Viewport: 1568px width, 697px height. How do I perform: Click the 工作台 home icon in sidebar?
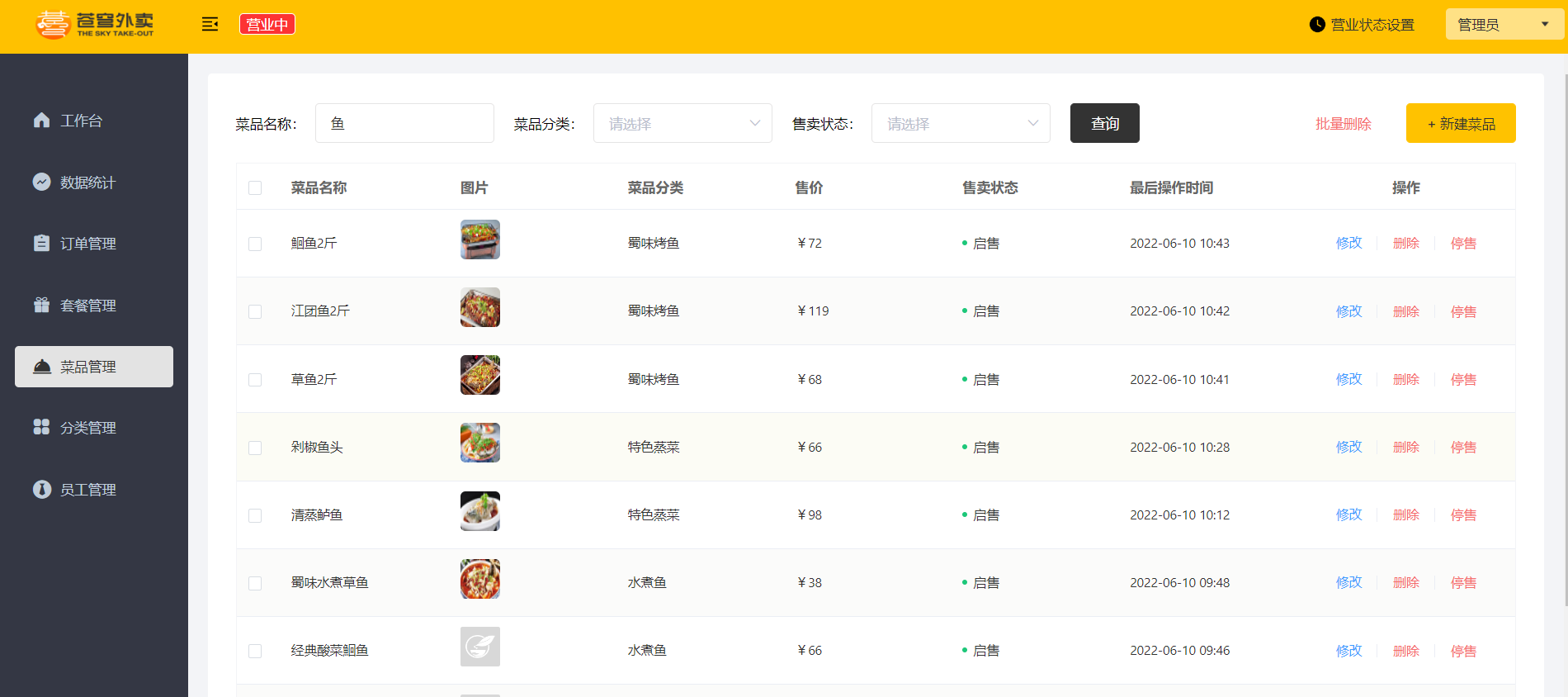point(41,121)
